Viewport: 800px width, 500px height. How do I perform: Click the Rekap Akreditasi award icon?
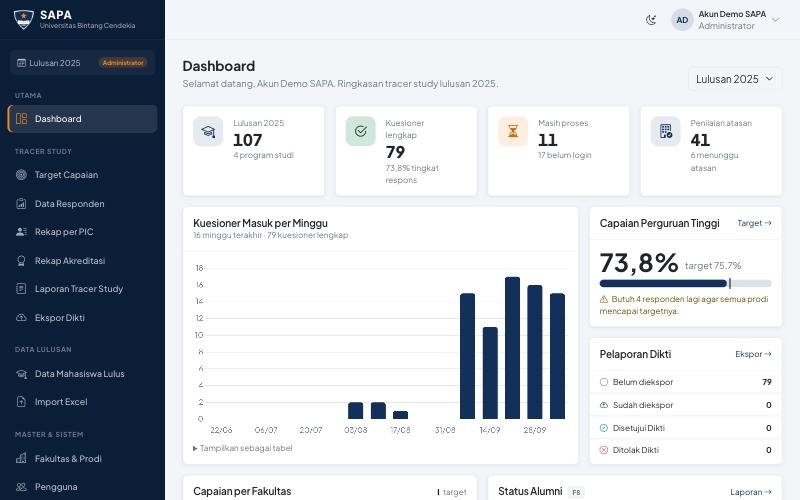[21, 261]
